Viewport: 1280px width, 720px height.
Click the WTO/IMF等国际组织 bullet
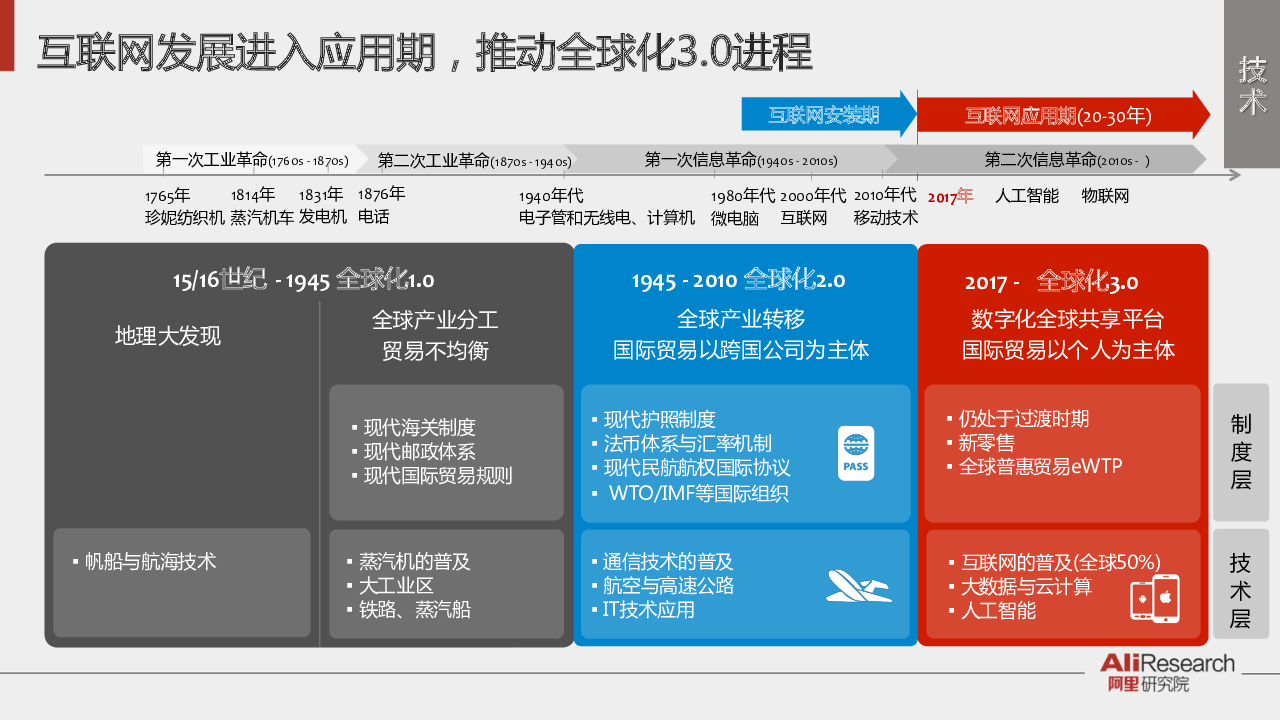pos(698,493)
